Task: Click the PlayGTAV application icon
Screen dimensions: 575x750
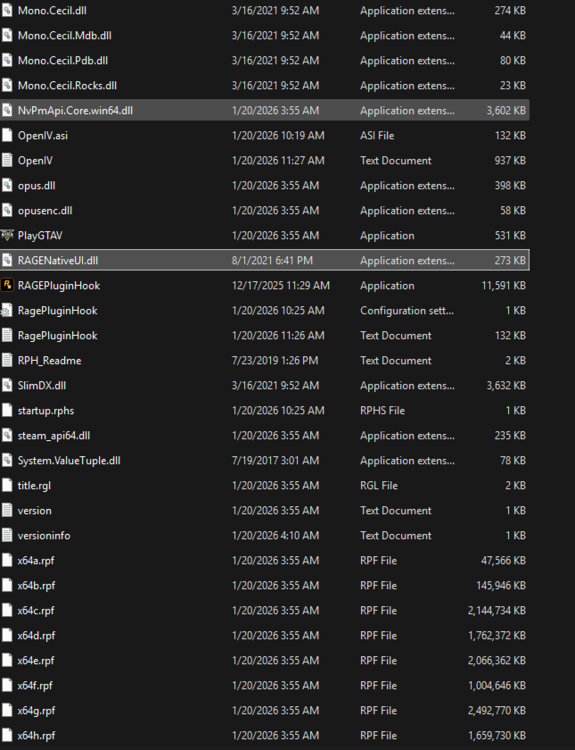Action: click(7, 235)
